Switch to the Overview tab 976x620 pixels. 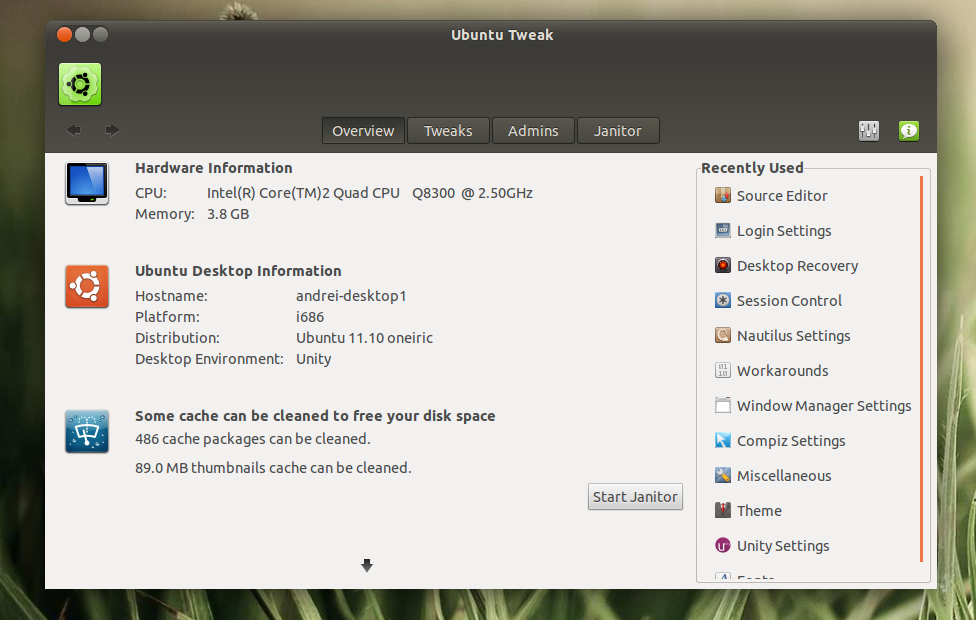pyautogui.click(x=363, y=131)
